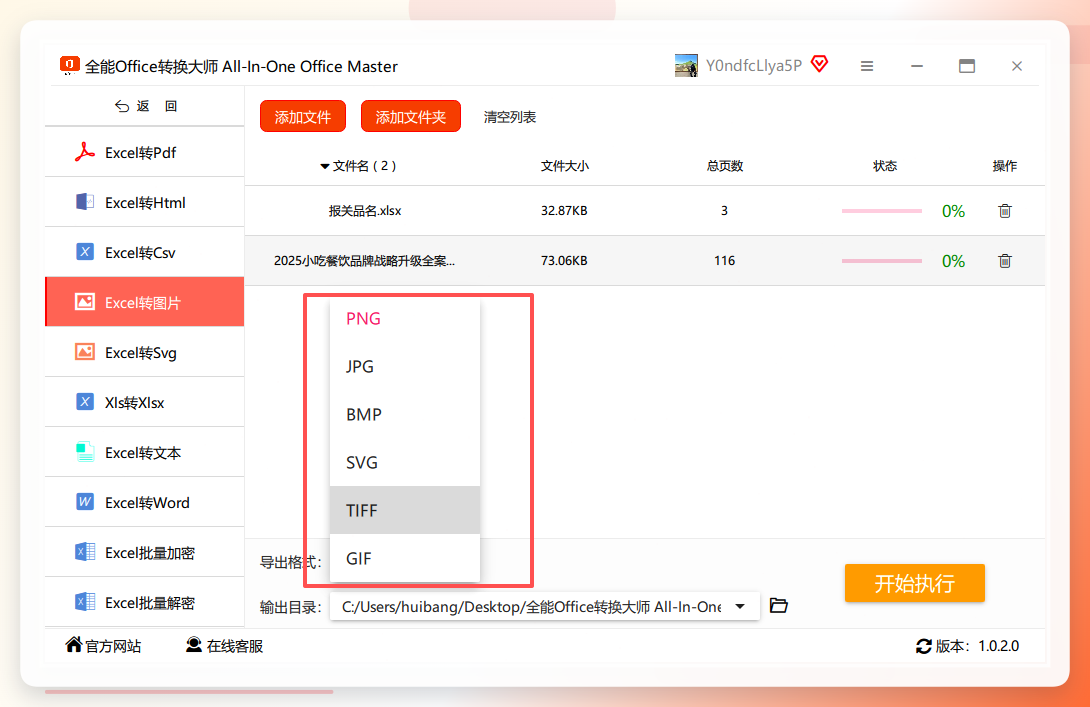The width and height of the screenshot is (1090, 707).
Task: Open Excel转Word using its W icon
Action: (x=85, y=502)
